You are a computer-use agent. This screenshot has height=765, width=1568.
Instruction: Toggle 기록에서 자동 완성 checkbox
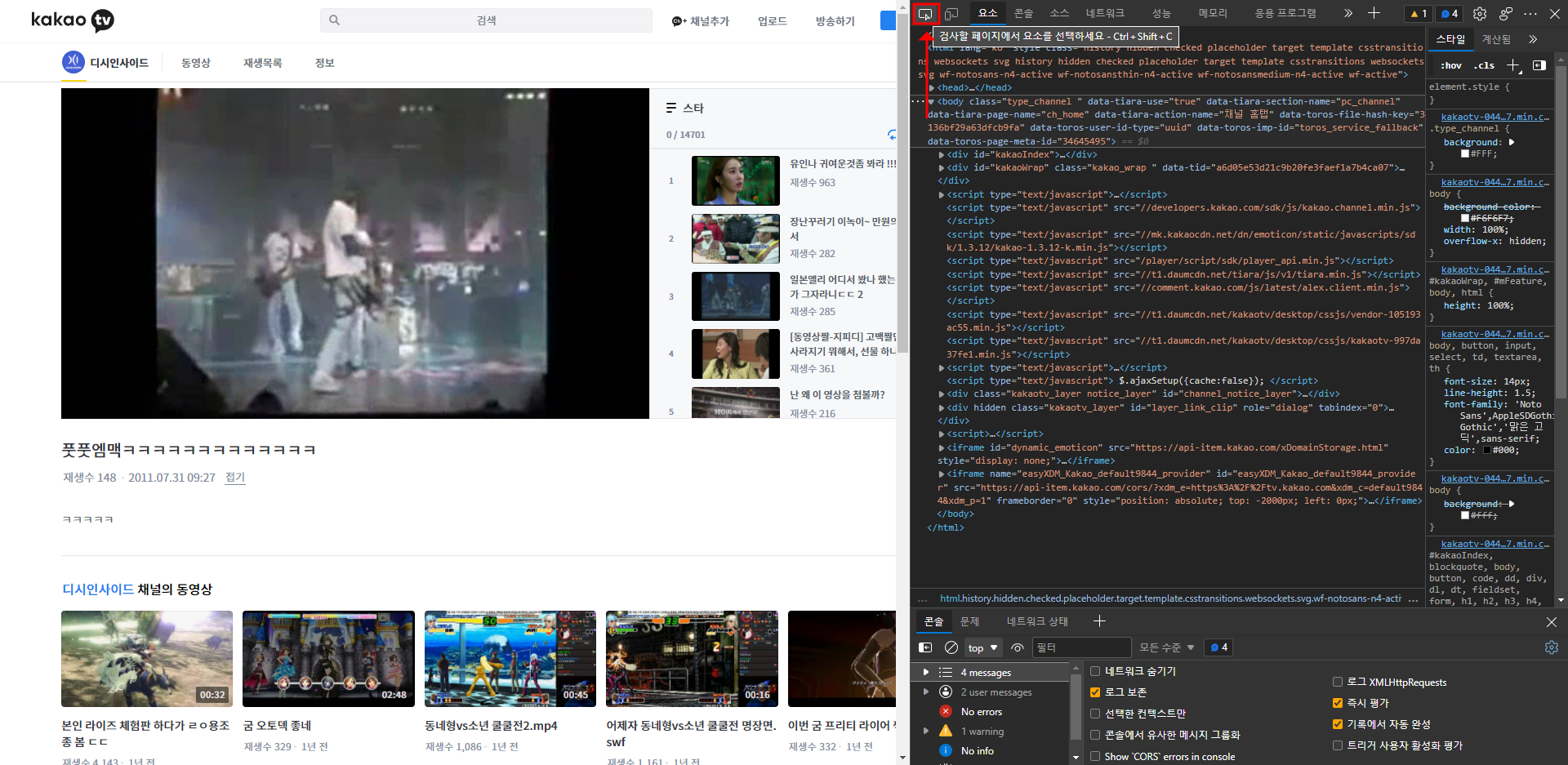[1338, 724]
